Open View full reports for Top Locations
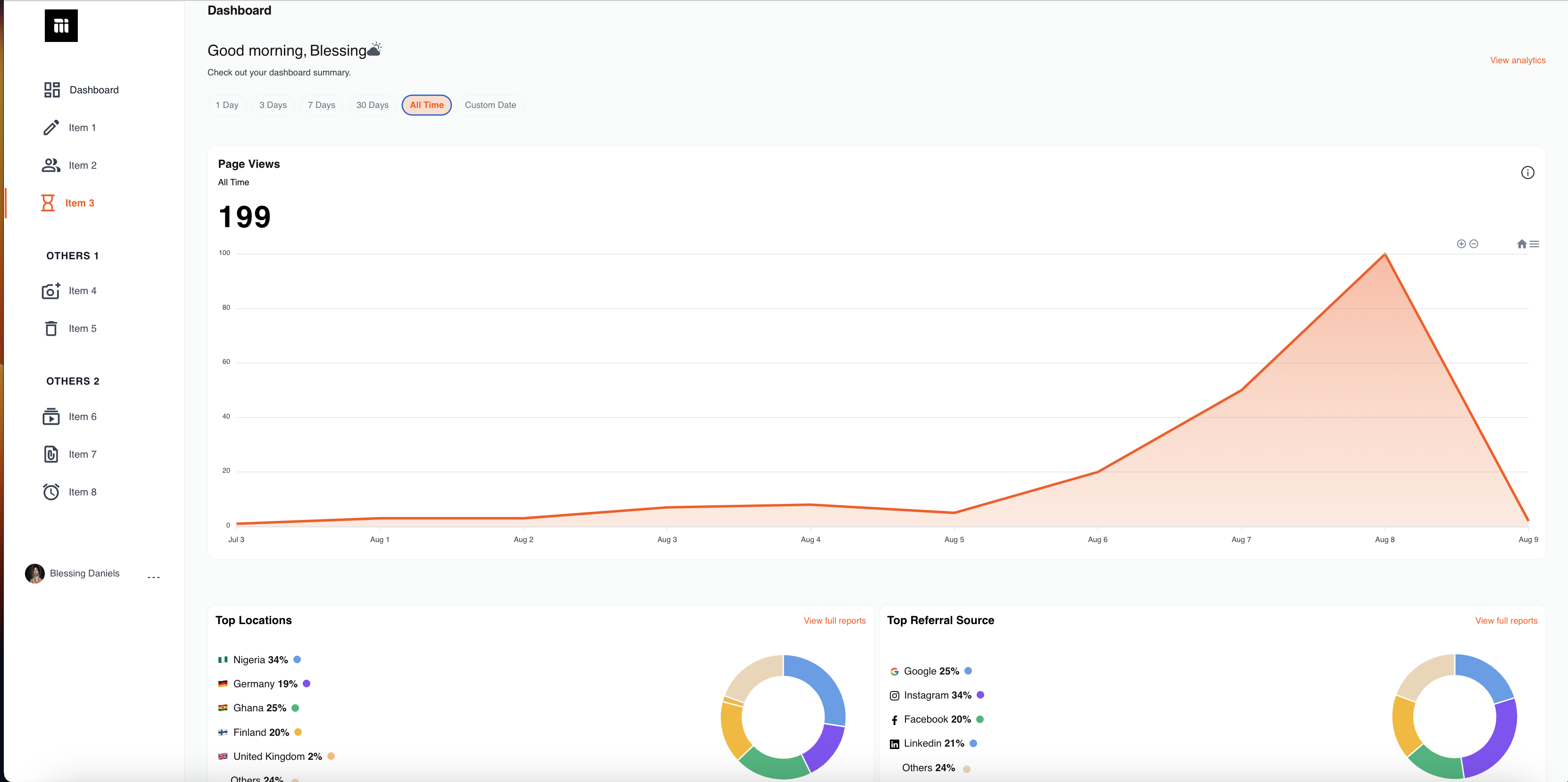Viewport: 1568px width, 782px height. pyautogui.click(x=834, y=621)
